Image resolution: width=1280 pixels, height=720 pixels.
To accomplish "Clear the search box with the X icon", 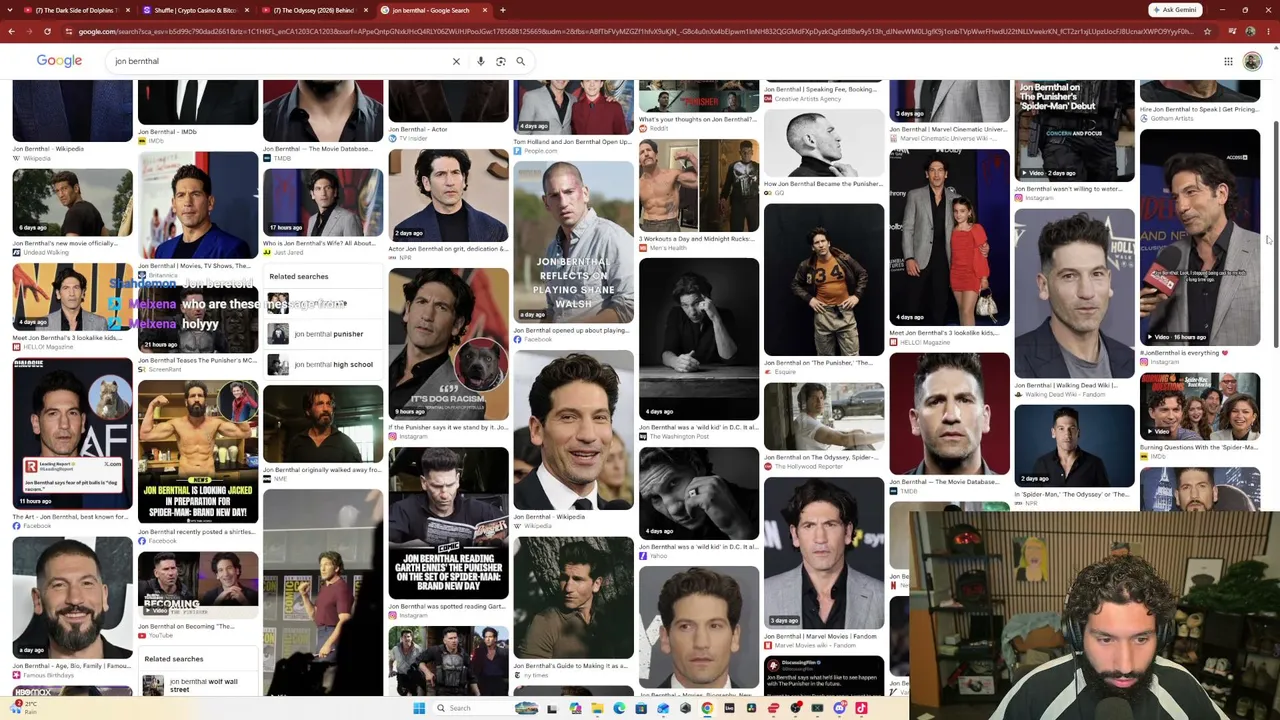I will [x=456, y=61].
